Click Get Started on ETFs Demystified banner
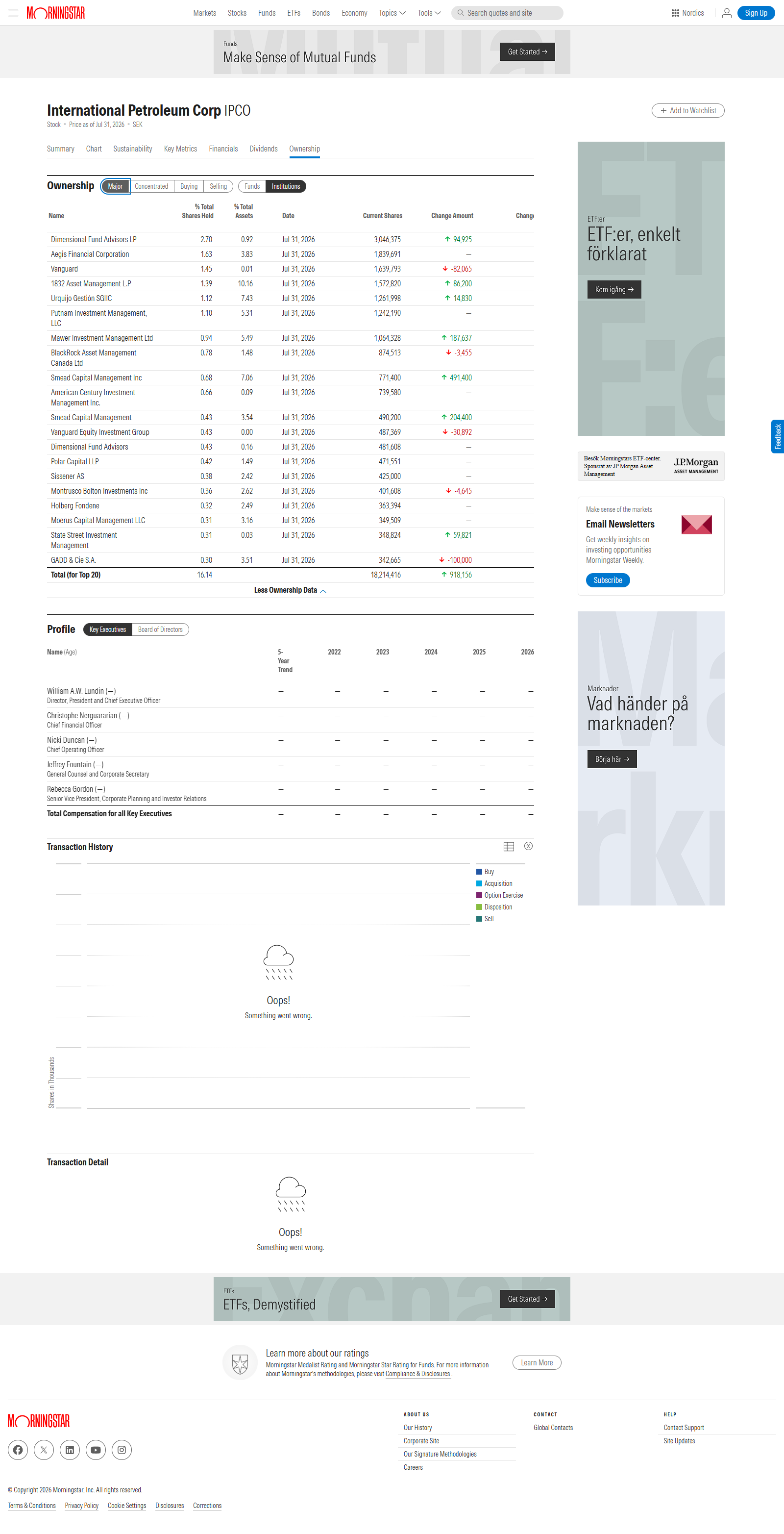The height and width of the screenshot is (1534, 784). 527,1299
